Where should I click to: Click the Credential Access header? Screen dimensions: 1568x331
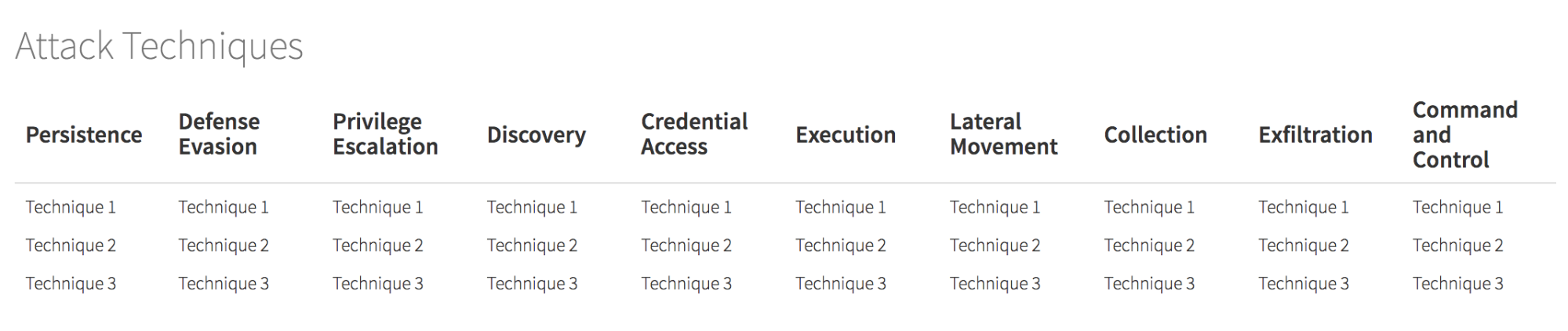694,134
